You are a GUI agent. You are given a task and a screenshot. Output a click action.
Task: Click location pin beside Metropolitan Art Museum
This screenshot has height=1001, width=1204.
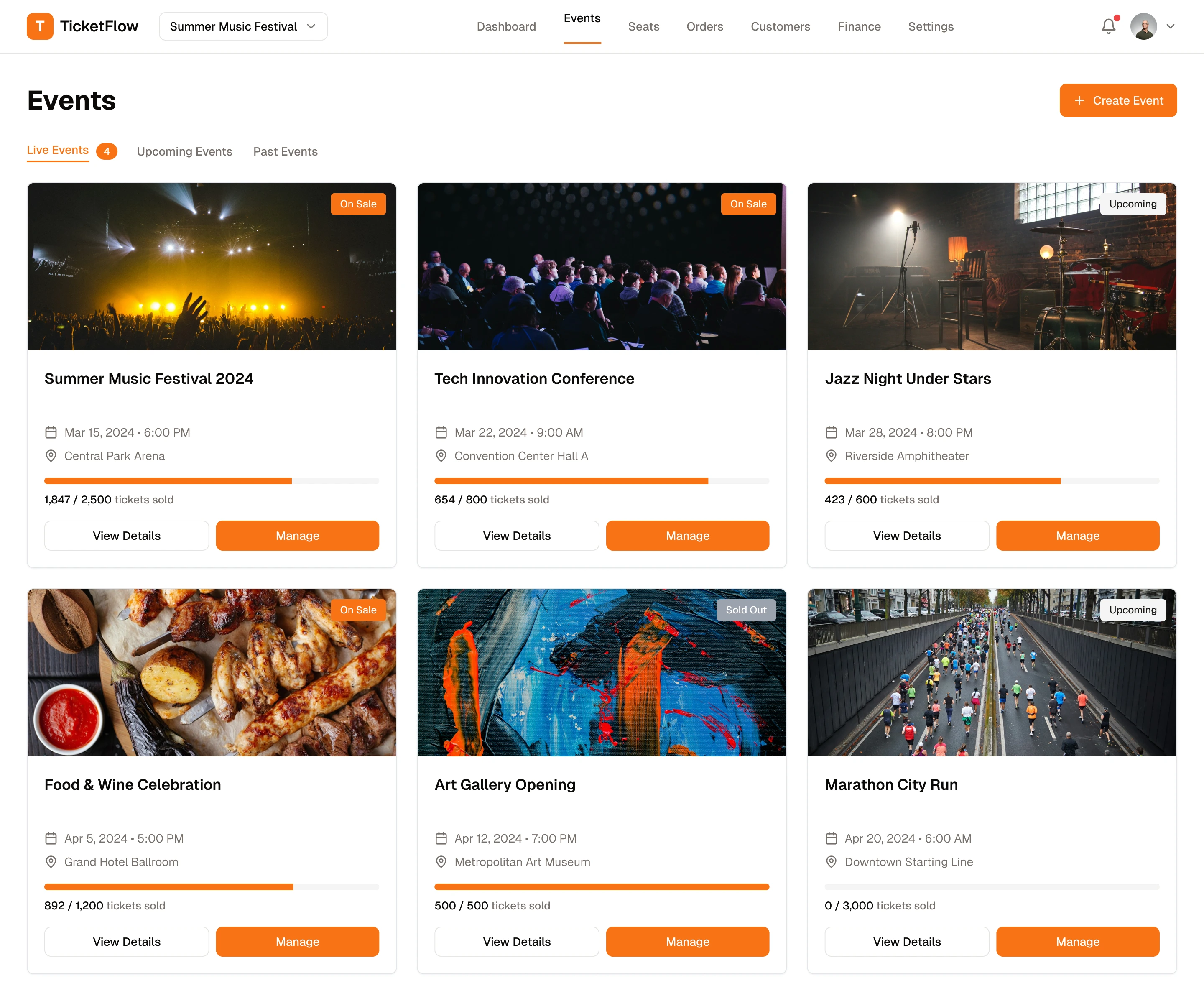tap(441, 862)
